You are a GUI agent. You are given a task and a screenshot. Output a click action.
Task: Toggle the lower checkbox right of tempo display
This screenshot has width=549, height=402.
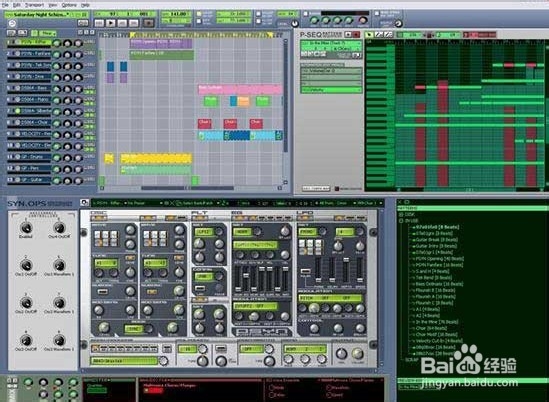coord(199,21)
